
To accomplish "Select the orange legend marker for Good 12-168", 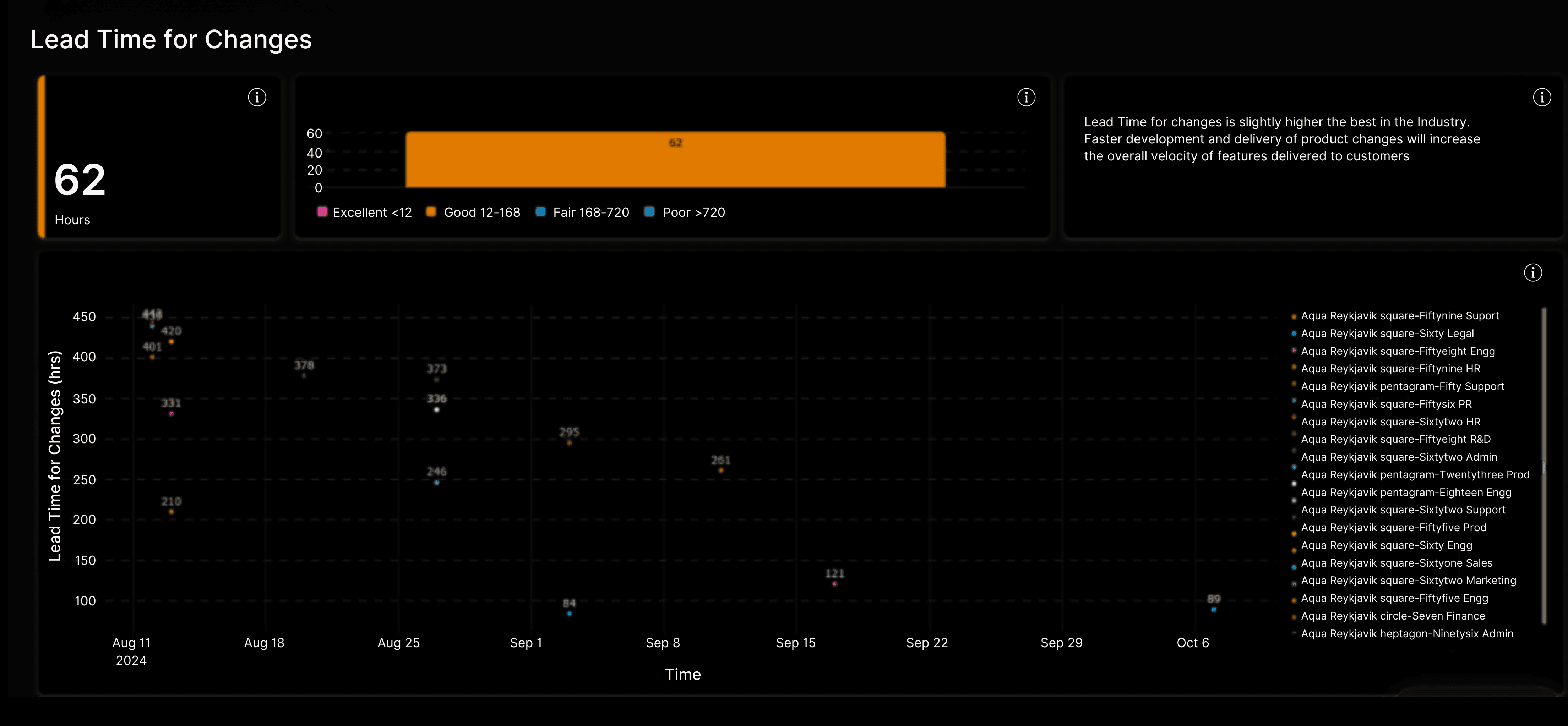I will click(431, 211).
